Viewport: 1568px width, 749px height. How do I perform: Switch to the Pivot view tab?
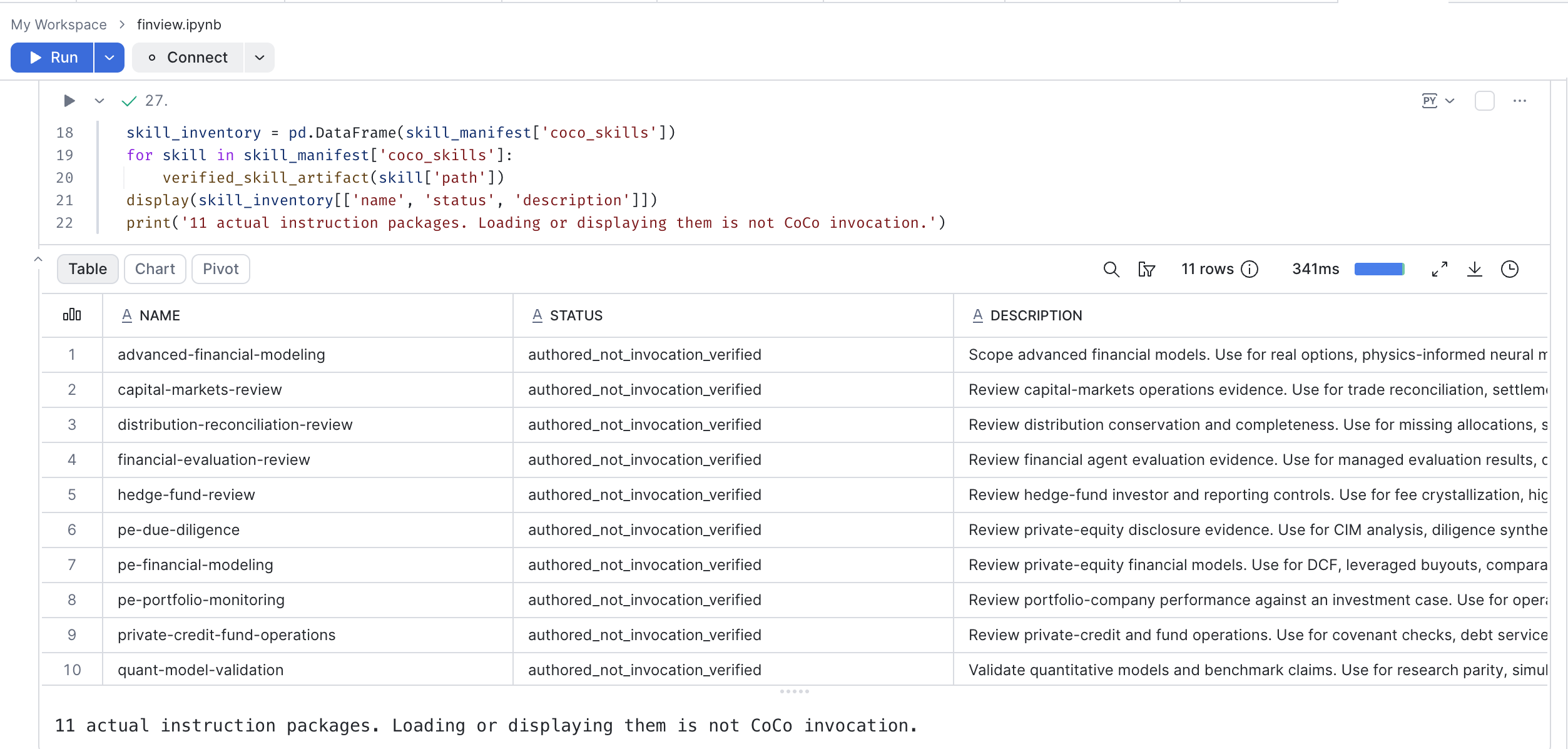(x=221, y=269)
